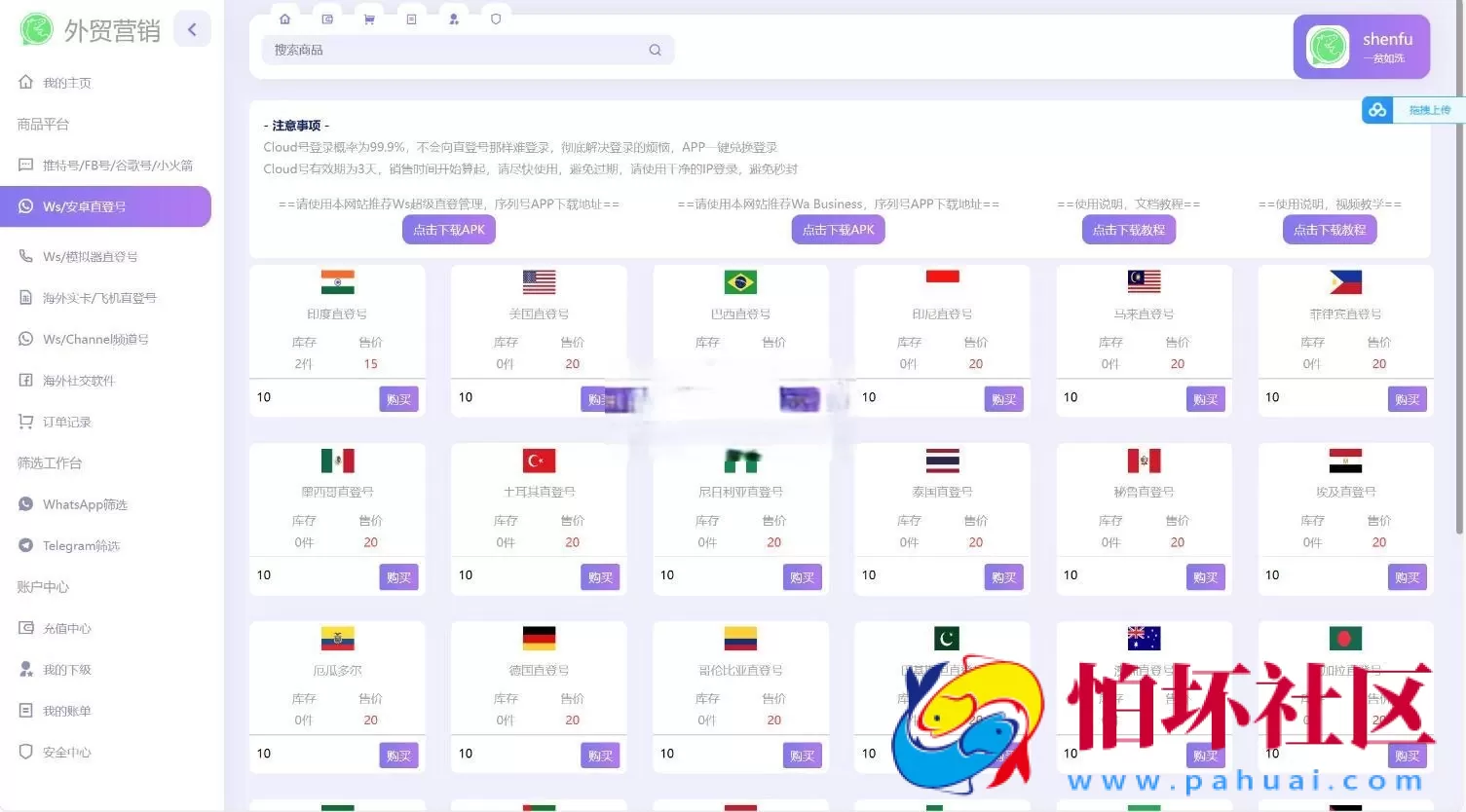Open the 订单记录 menu entry

tap(66, 421)
